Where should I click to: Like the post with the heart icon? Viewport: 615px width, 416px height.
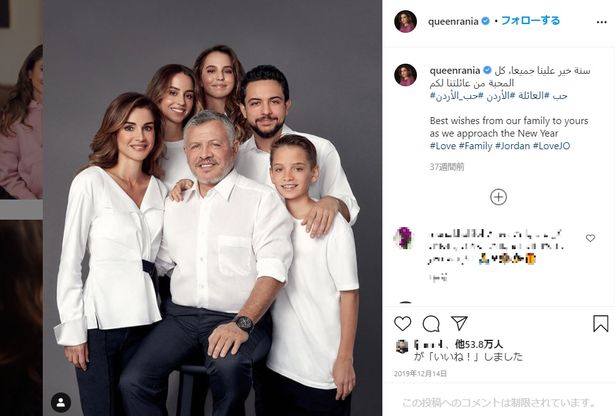[402, 323]
